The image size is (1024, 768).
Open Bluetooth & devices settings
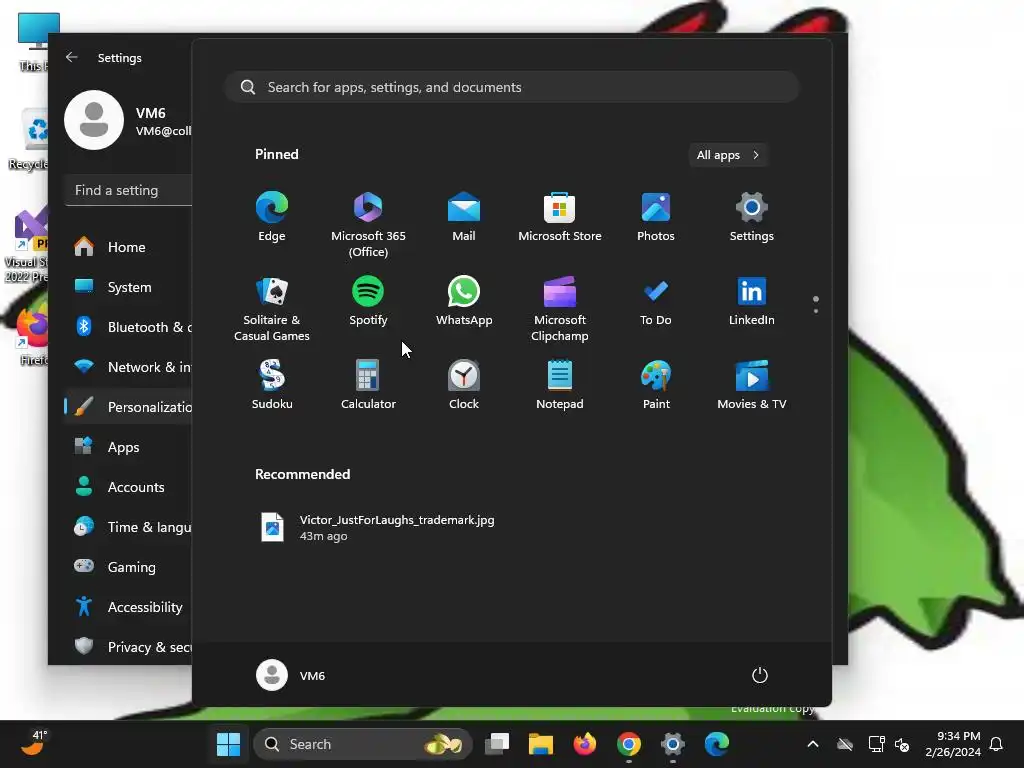tap(128, 327)
